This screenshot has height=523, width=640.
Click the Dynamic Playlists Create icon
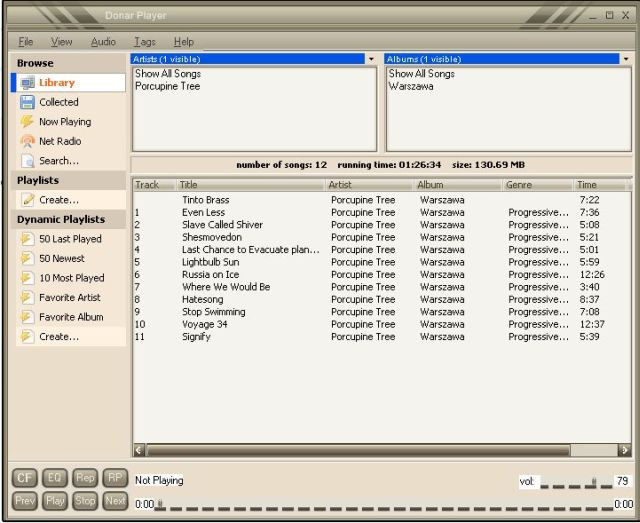coord(27,337)
